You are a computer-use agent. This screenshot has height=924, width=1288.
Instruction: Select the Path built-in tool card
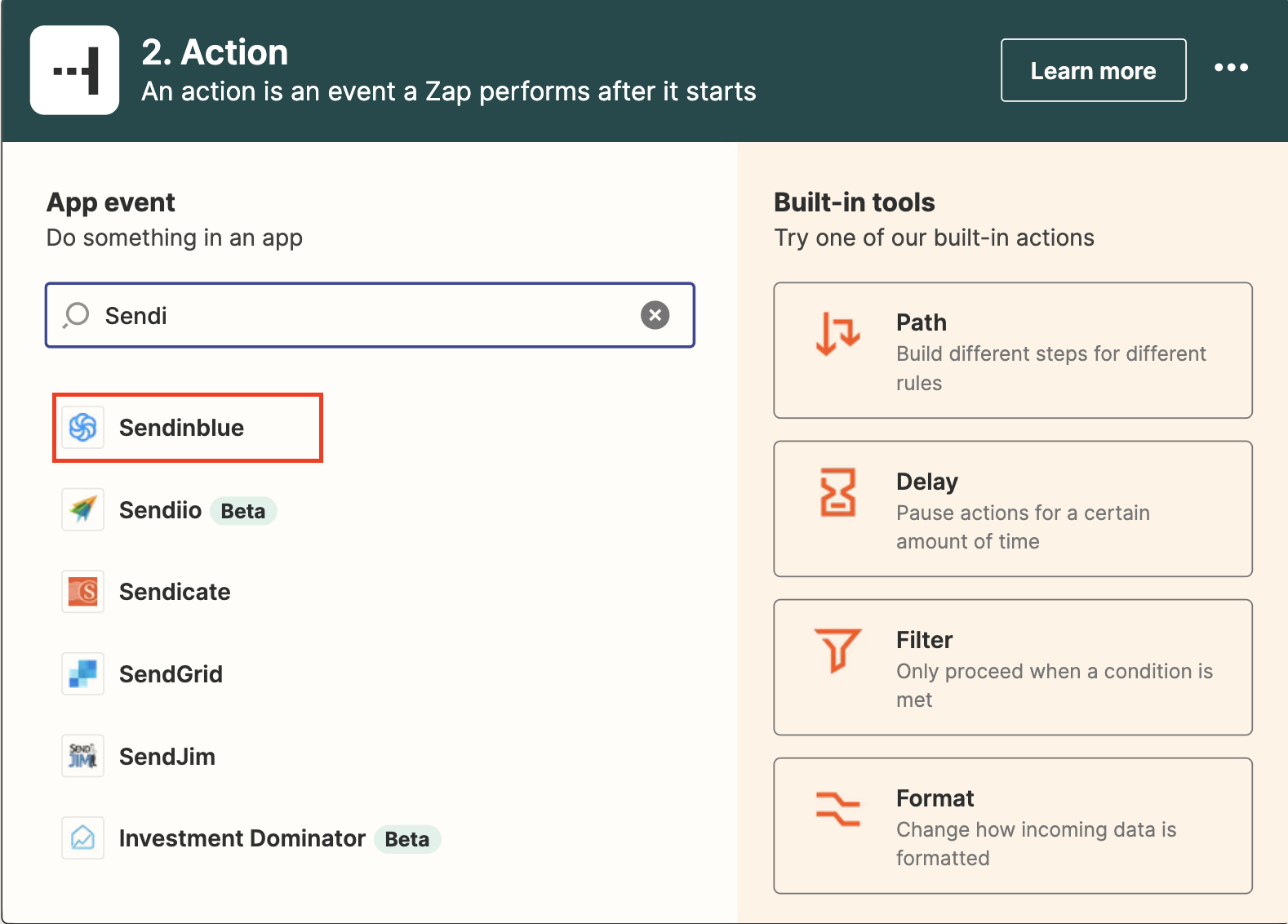click(1012, 351)
